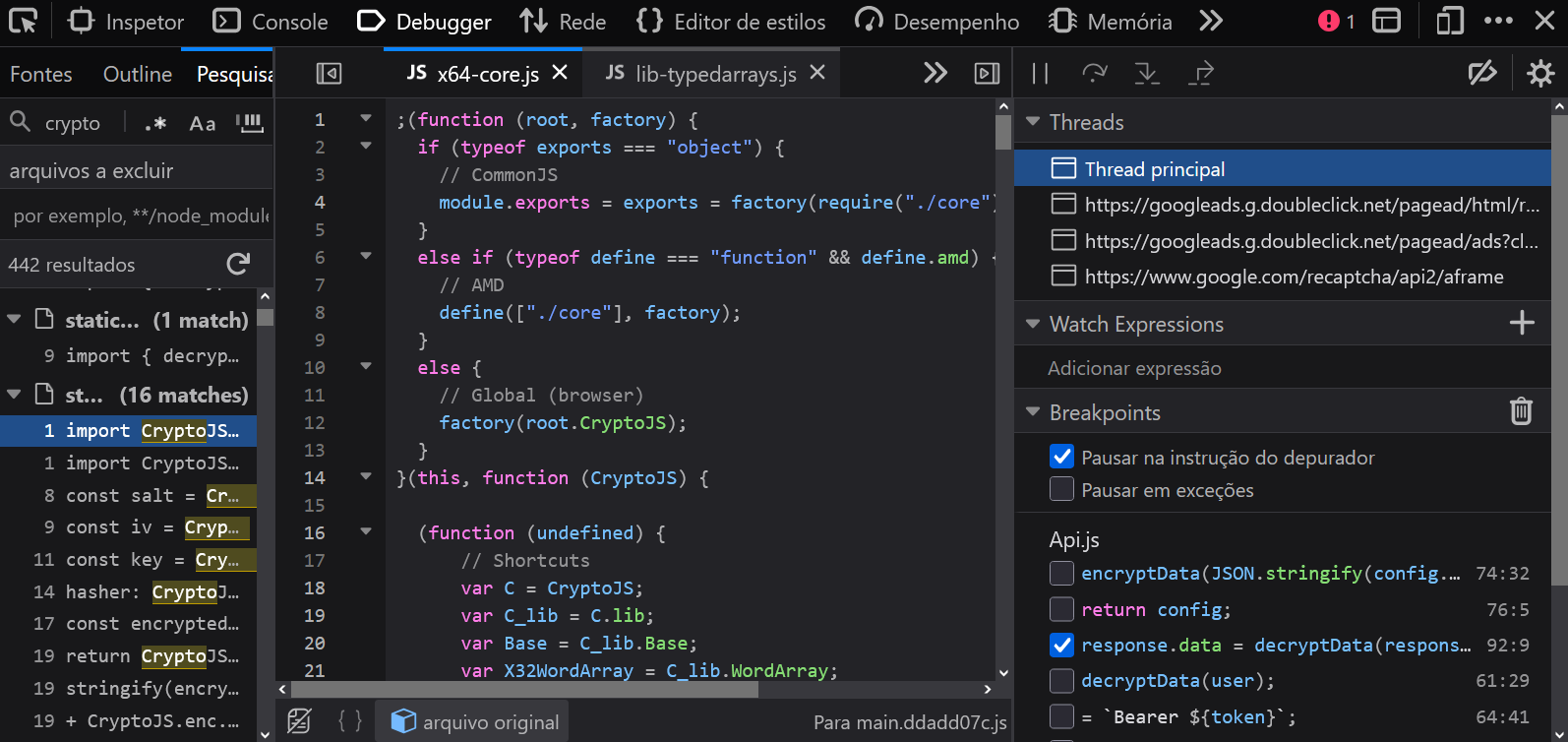1568x742 pixels.
Task: Collapse Watch Expressions section
Action: (x=1033, y=324)
